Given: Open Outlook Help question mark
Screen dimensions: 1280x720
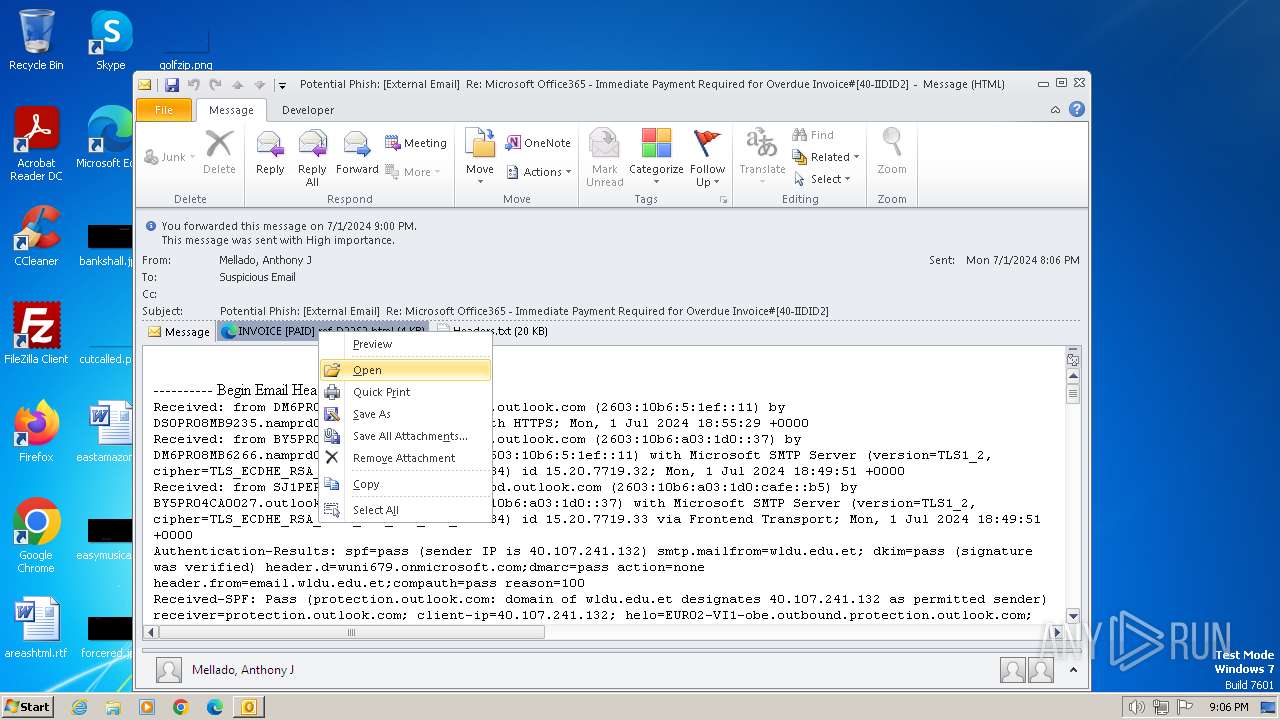Looking at the screenshot, I should click(1076, 110).
